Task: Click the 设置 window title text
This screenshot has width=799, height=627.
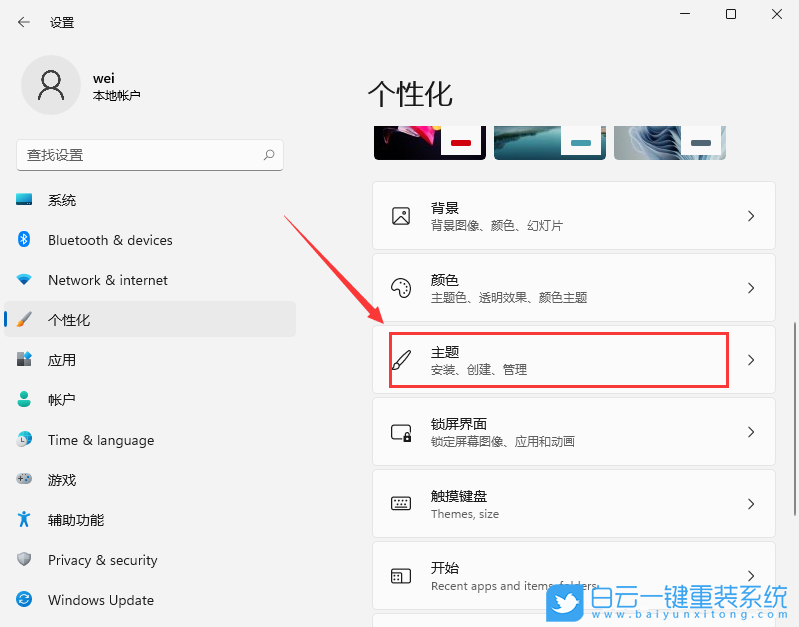Action: coord(62,22)
